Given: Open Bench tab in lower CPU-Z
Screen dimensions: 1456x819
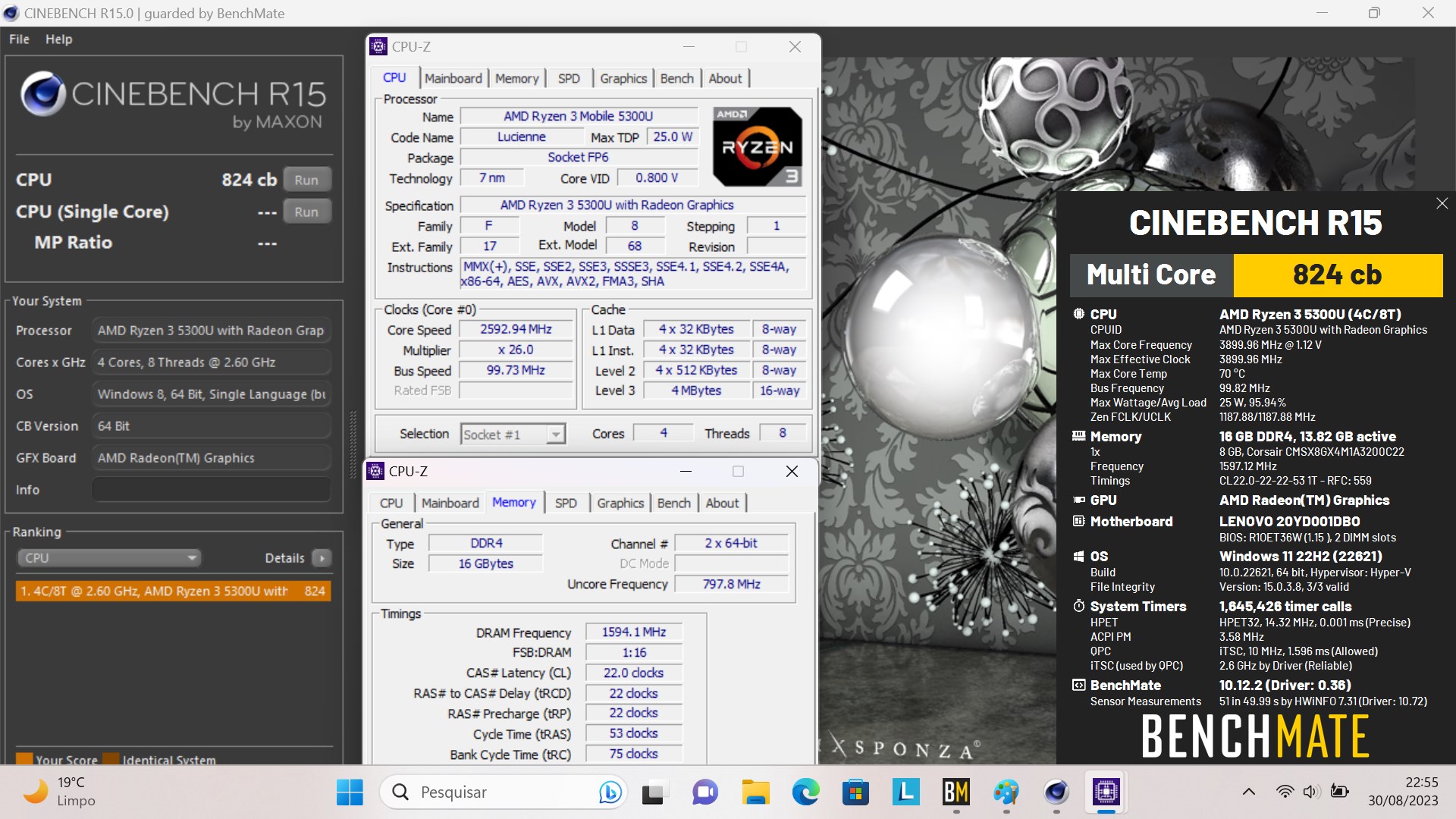Looking at the screenshot, I should tap(673, 503).
